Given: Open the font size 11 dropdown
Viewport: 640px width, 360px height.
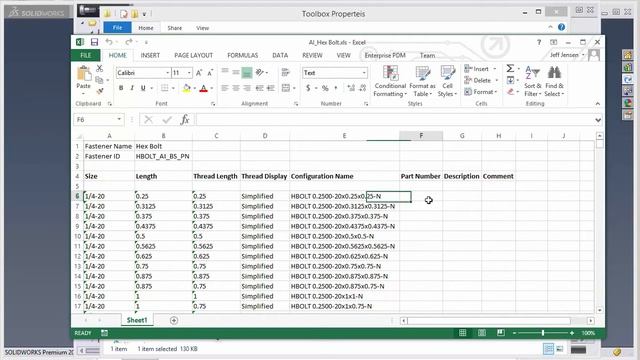Looking at the screenshot, I should coord(189,73).
